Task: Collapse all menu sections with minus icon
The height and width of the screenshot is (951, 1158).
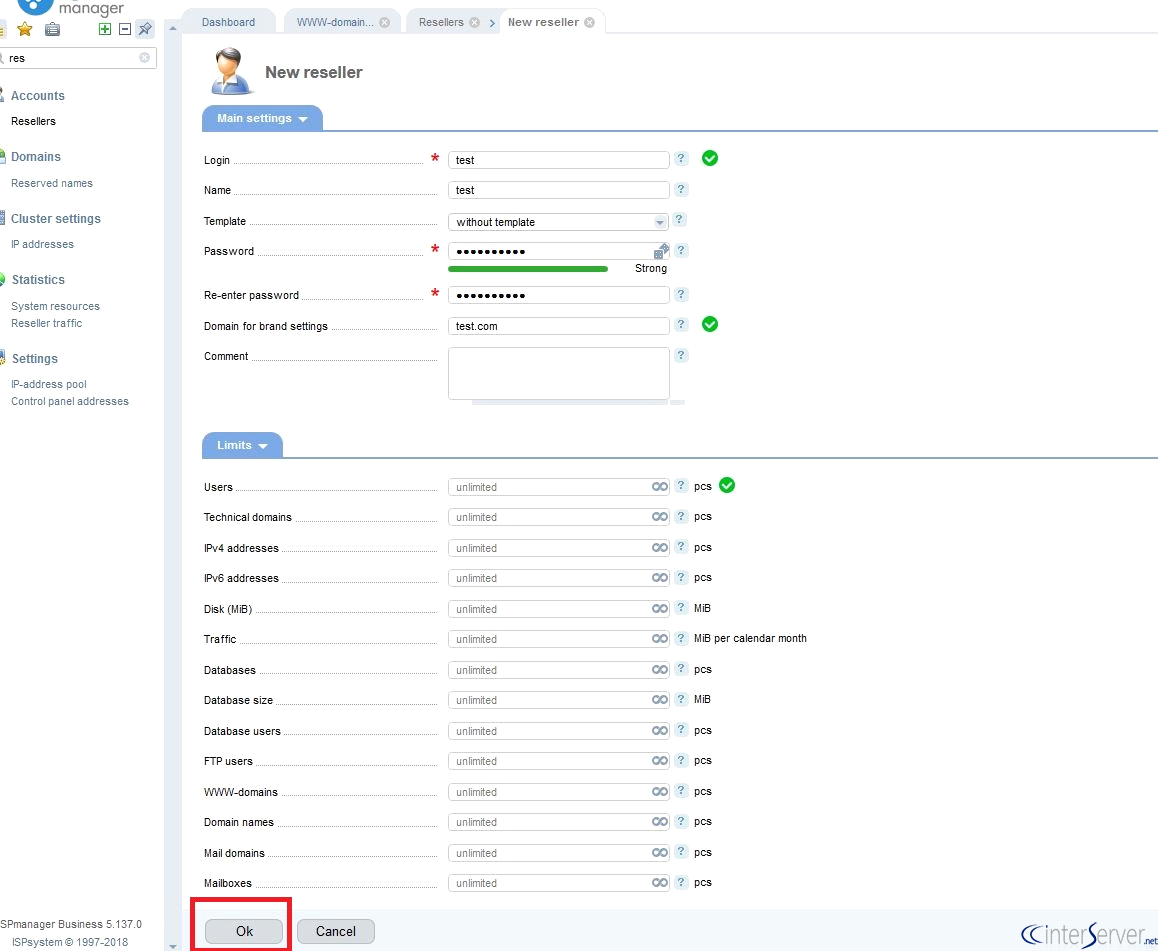Action: pos(125,29)
